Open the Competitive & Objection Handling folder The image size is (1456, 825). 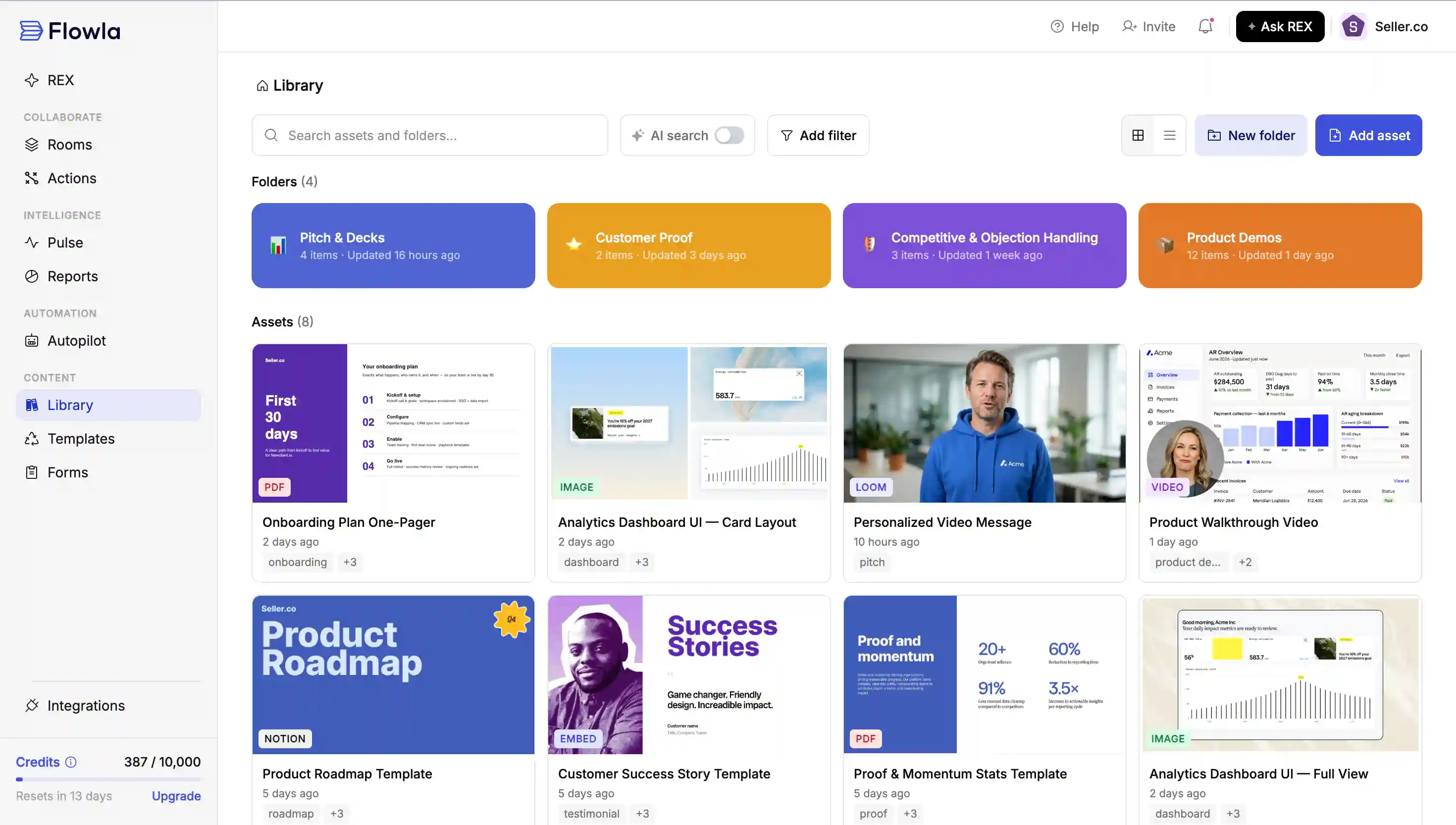985,245
